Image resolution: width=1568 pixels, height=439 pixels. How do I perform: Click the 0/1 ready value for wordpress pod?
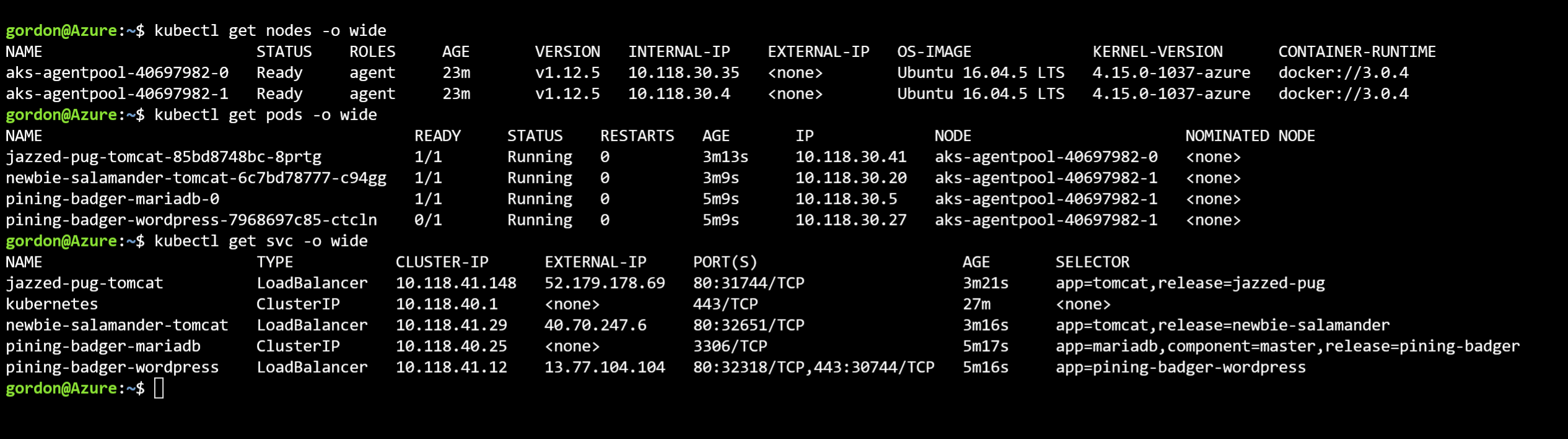(428, 220)
